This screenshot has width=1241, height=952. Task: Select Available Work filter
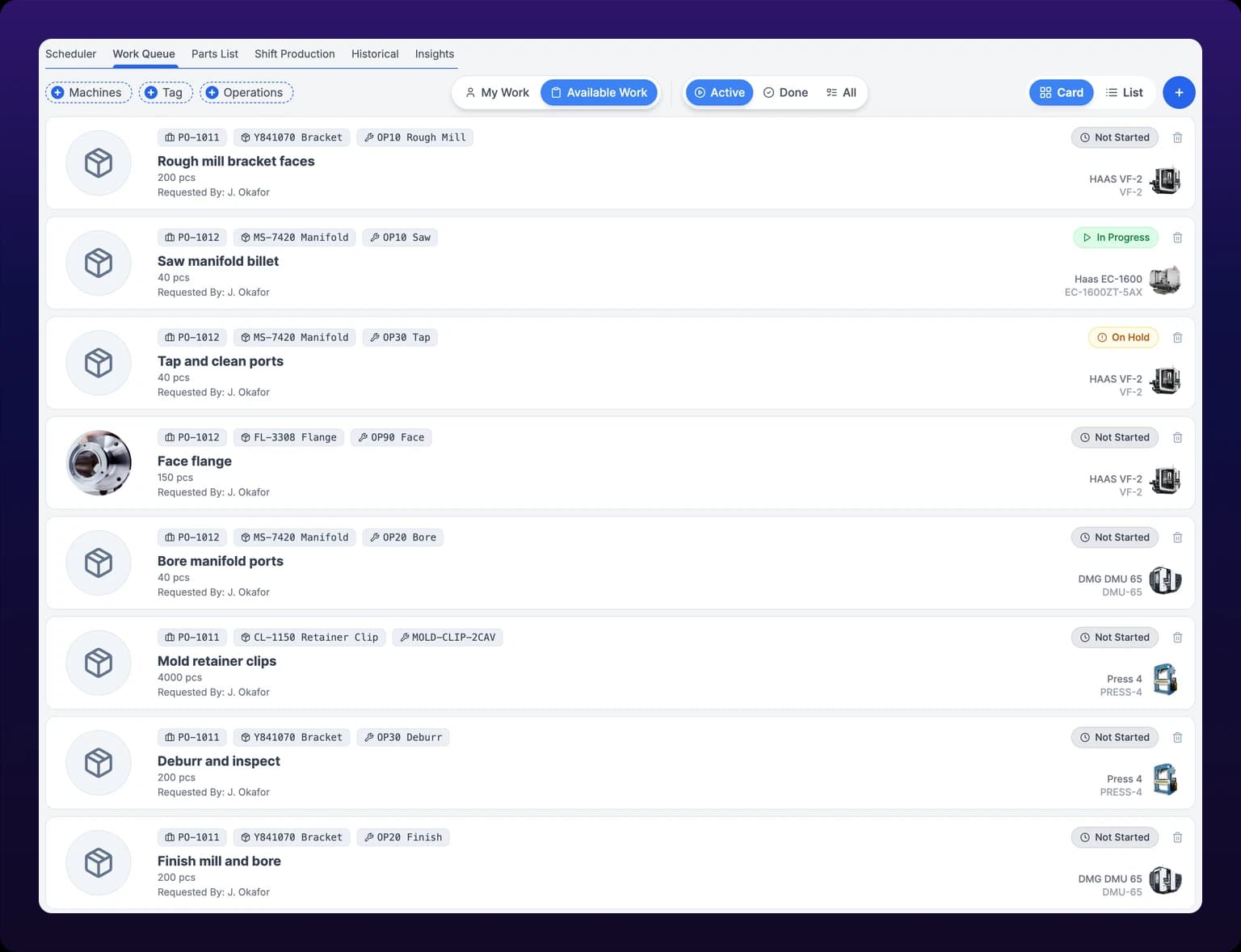[x=599, y=92]
